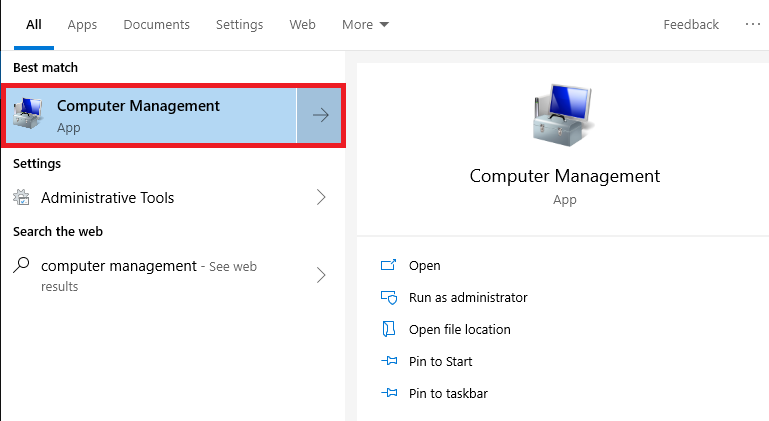Click the Feedback link
The width and height of the screenshot is (769, 421).
pos(691,25)
